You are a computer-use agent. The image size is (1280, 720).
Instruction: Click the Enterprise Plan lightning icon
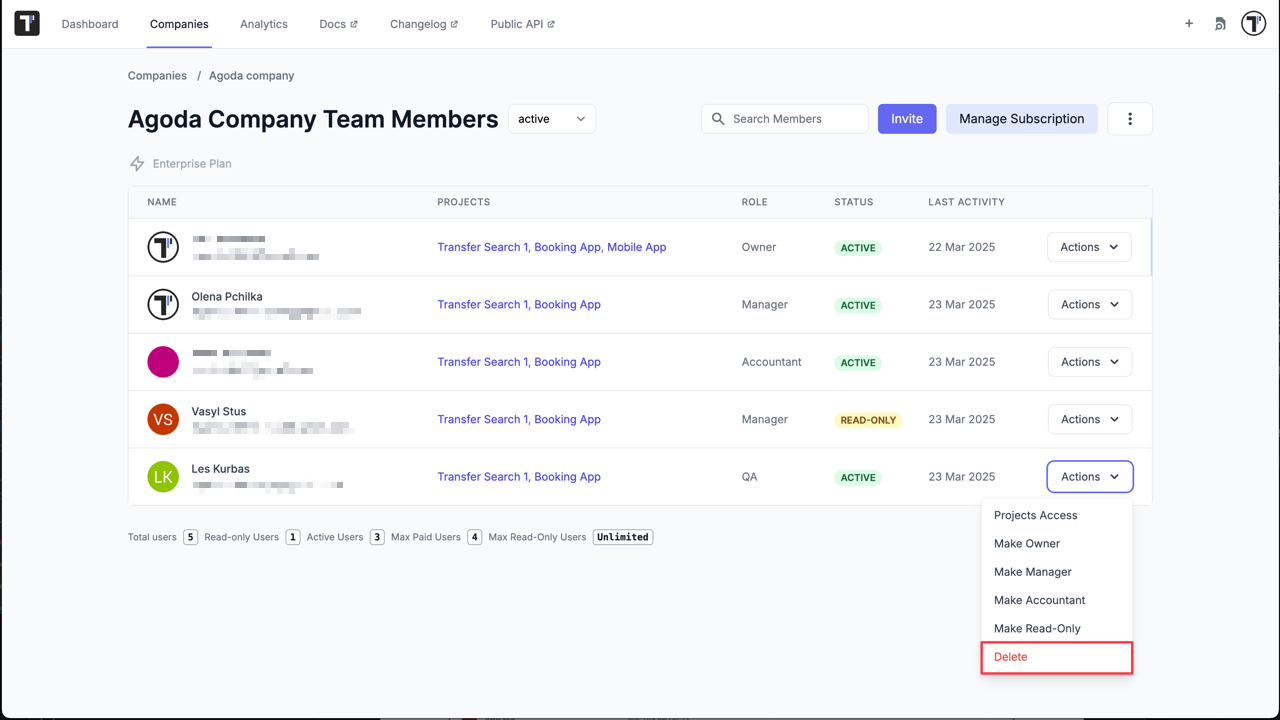click(136, 163)
